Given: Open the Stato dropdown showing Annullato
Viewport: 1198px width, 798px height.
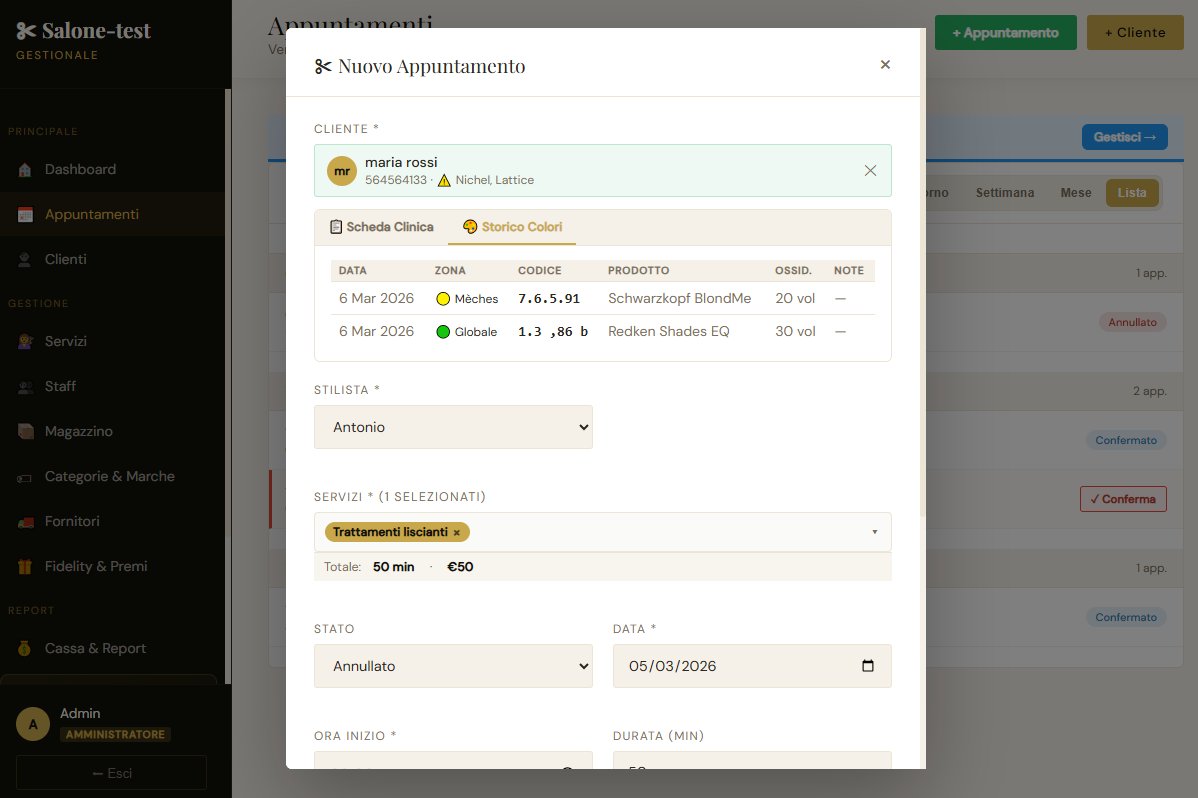Looking at the screenshot, I should pyautogui.click(x=453, y=666).
